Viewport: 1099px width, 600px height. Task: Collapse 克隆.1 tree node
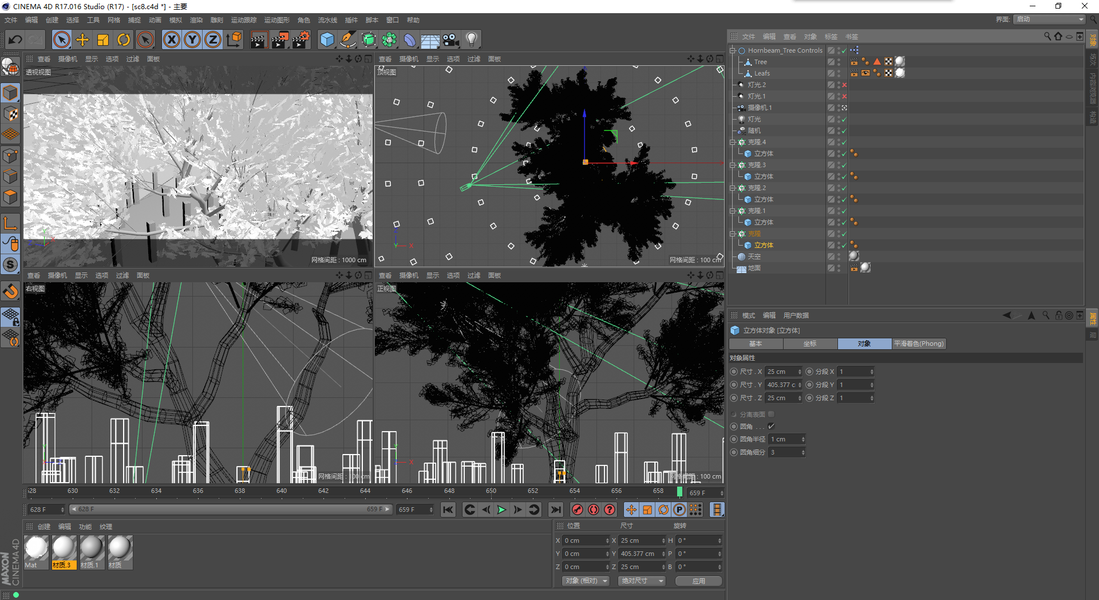732,211
